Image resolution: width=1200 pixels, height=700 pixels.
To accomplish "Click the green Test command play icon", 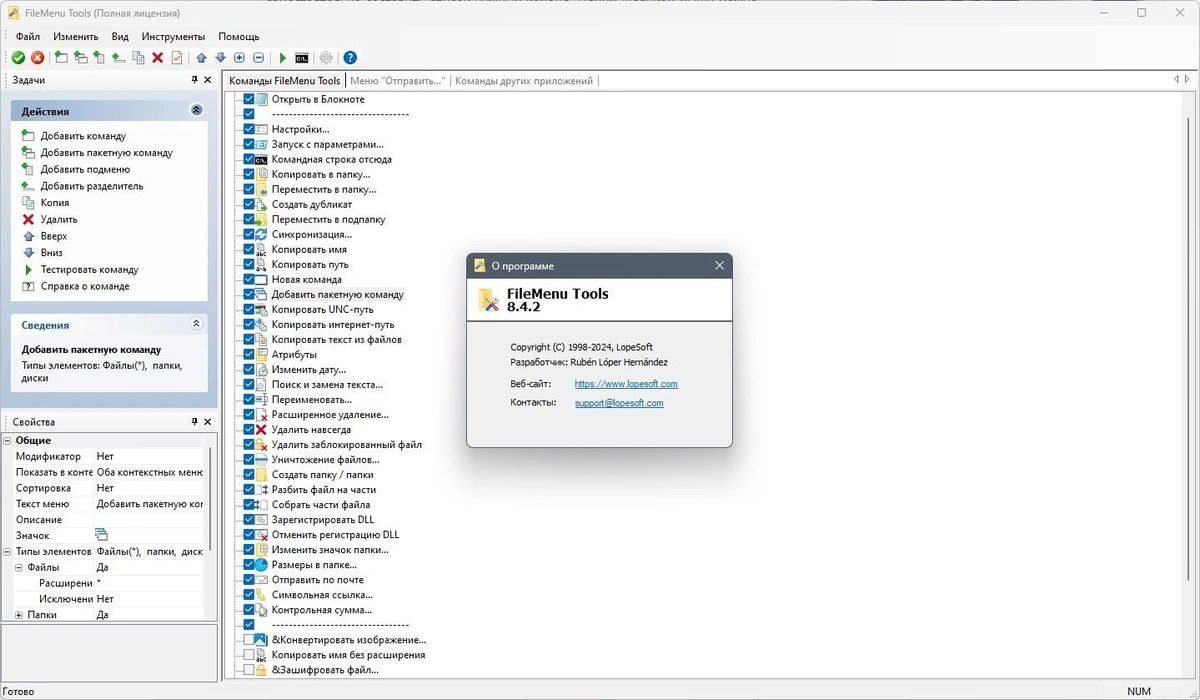I will pyautogui.click(x=282, y=58).
